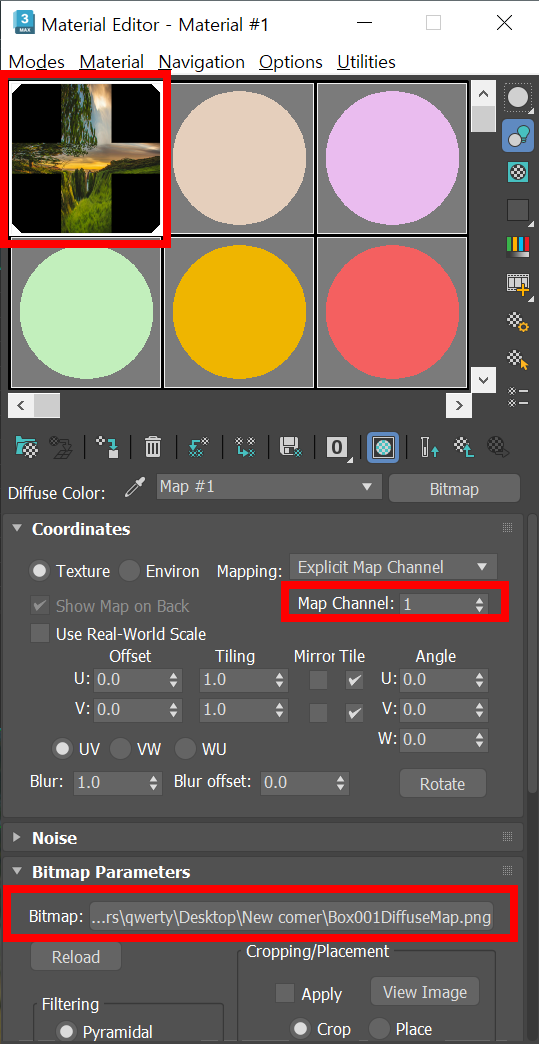Open the Mapping type dropdown
The height and width of the screenshot is (1044, 539).
click(393, 567)
